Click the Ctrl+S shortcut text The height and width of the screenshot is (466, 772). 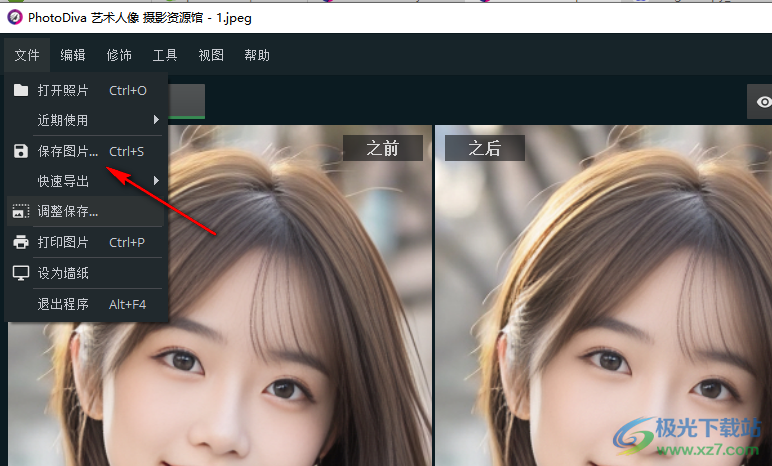(127, 151)
